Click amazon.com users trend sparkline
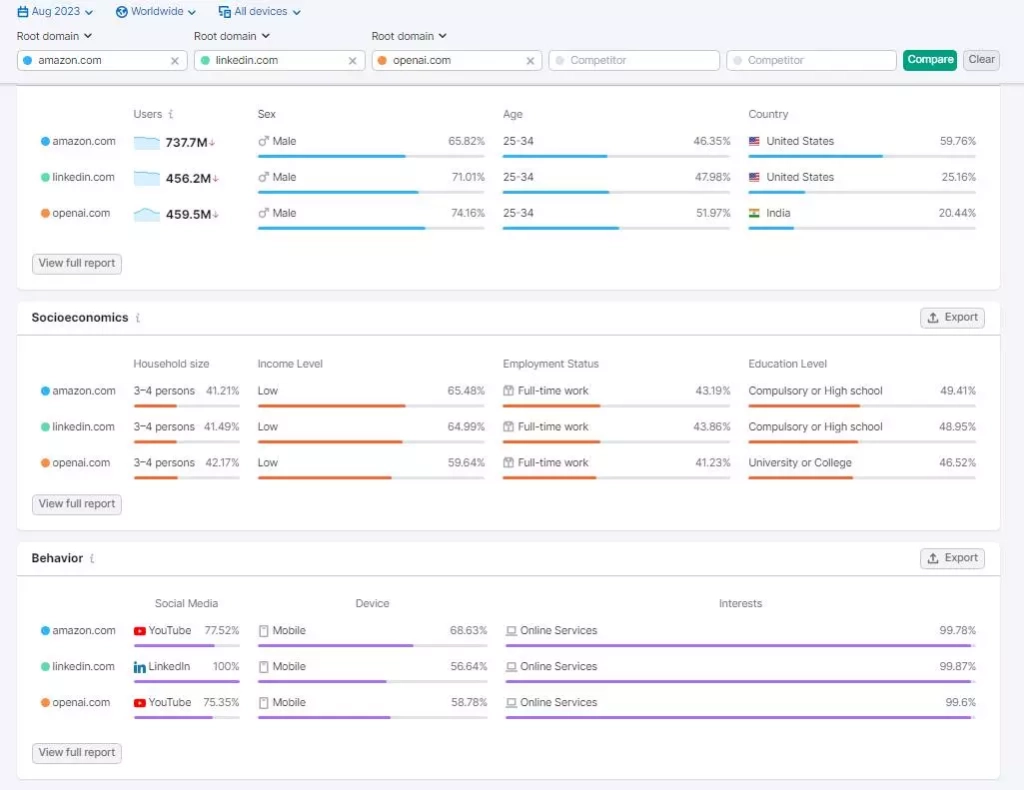1024x790 pixels. [x=146, y=142]
